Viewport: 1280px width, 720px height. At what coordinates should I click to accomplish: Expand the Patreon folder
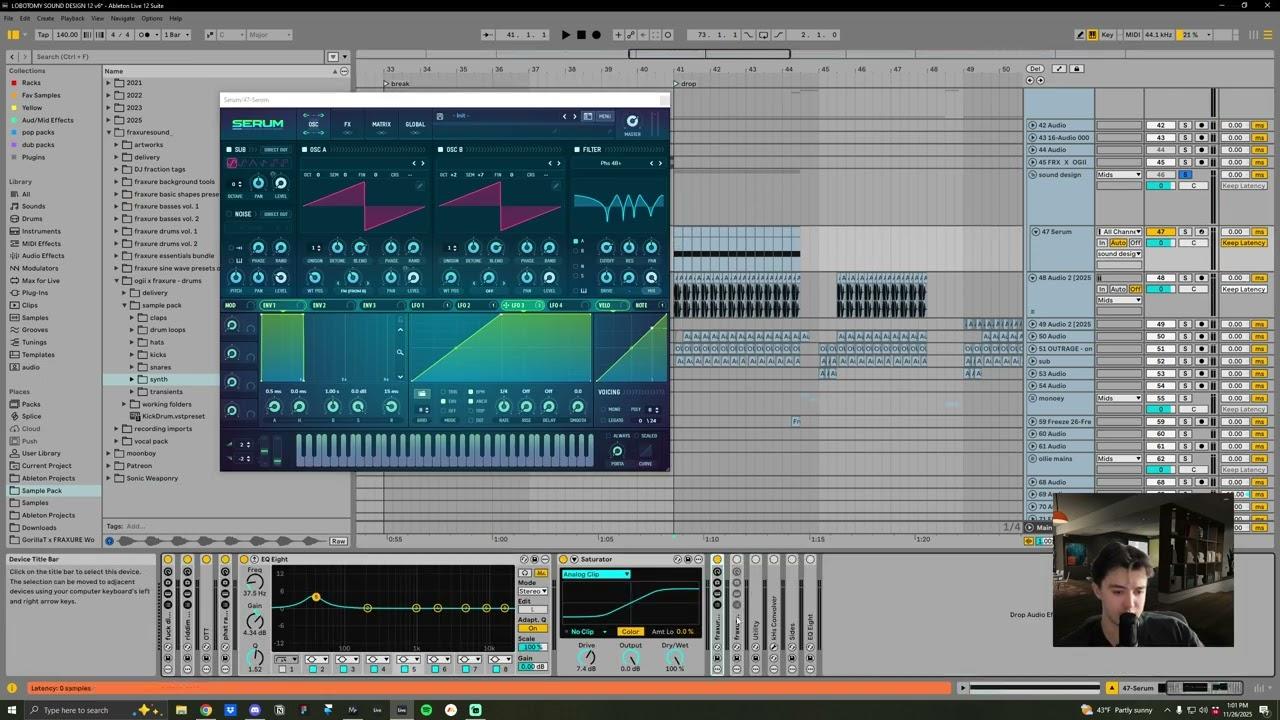[108, 465]
